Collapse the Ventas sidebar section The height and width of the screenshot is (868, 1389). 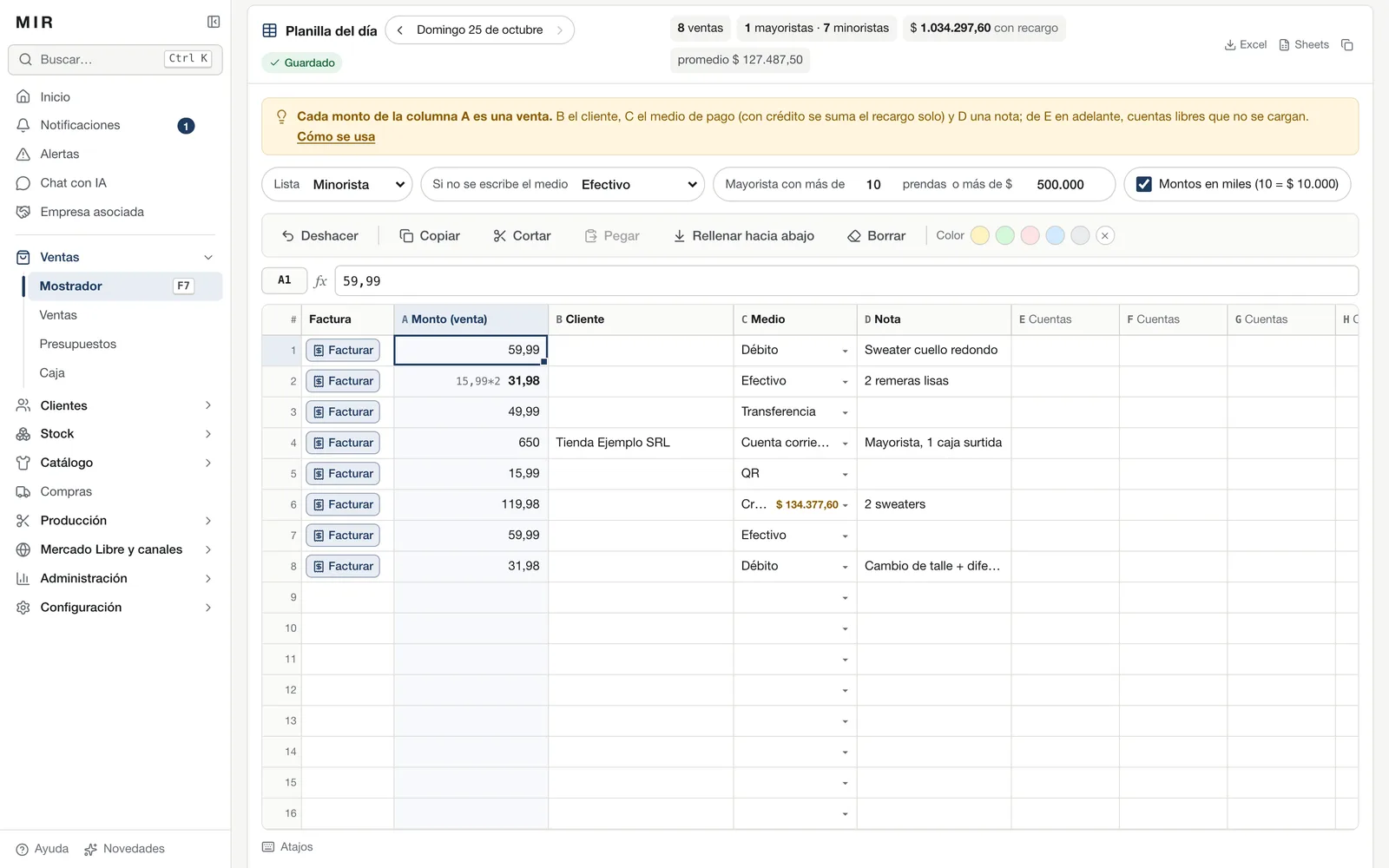(208, 257)
